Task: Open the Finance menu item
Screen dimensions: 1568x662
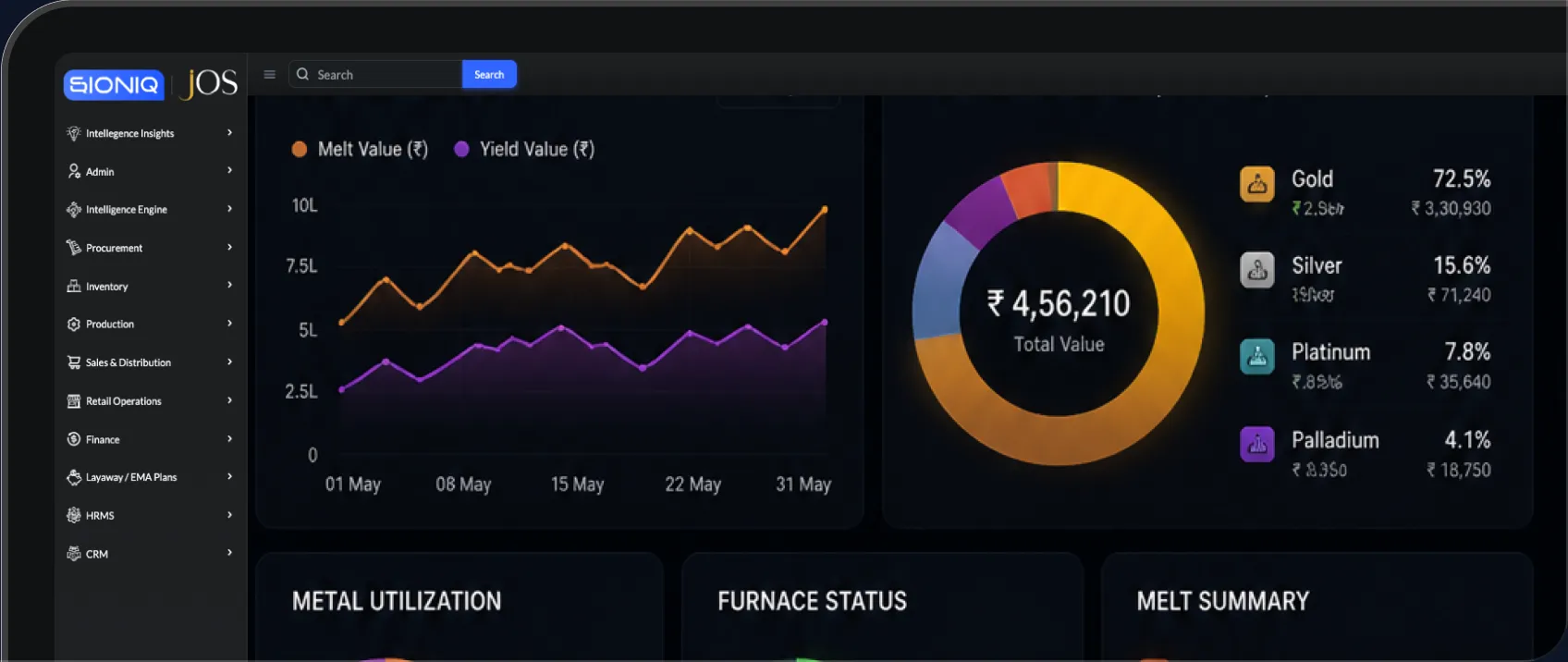Action: point(150,439)
